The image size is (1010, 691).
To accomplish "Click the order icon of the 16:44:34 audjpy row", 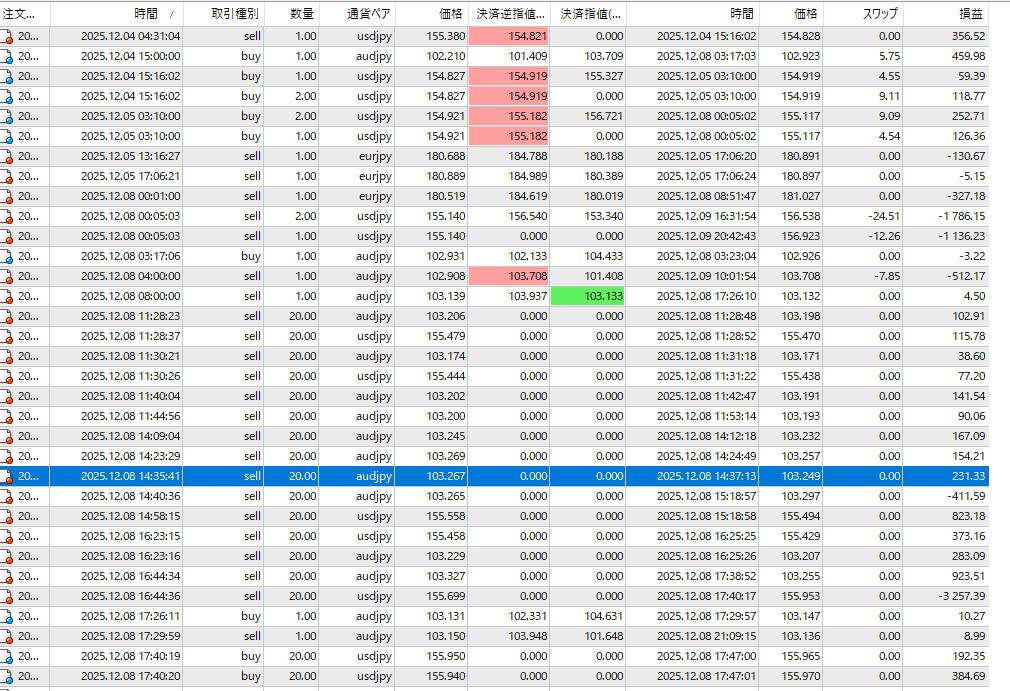I will tap(7, 576).
